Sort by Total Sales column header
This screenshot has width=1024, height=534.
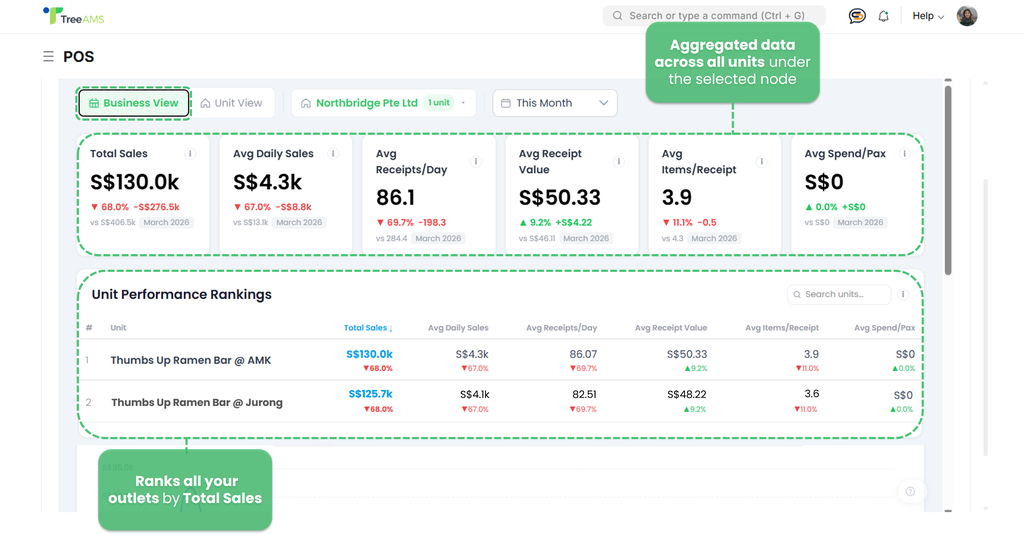[x=368, y=328]
